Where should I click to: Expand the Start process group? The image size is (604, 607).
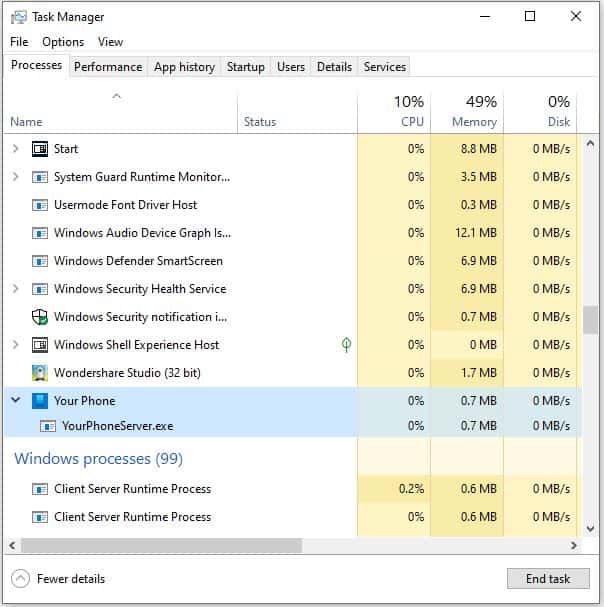coord(15,148)
